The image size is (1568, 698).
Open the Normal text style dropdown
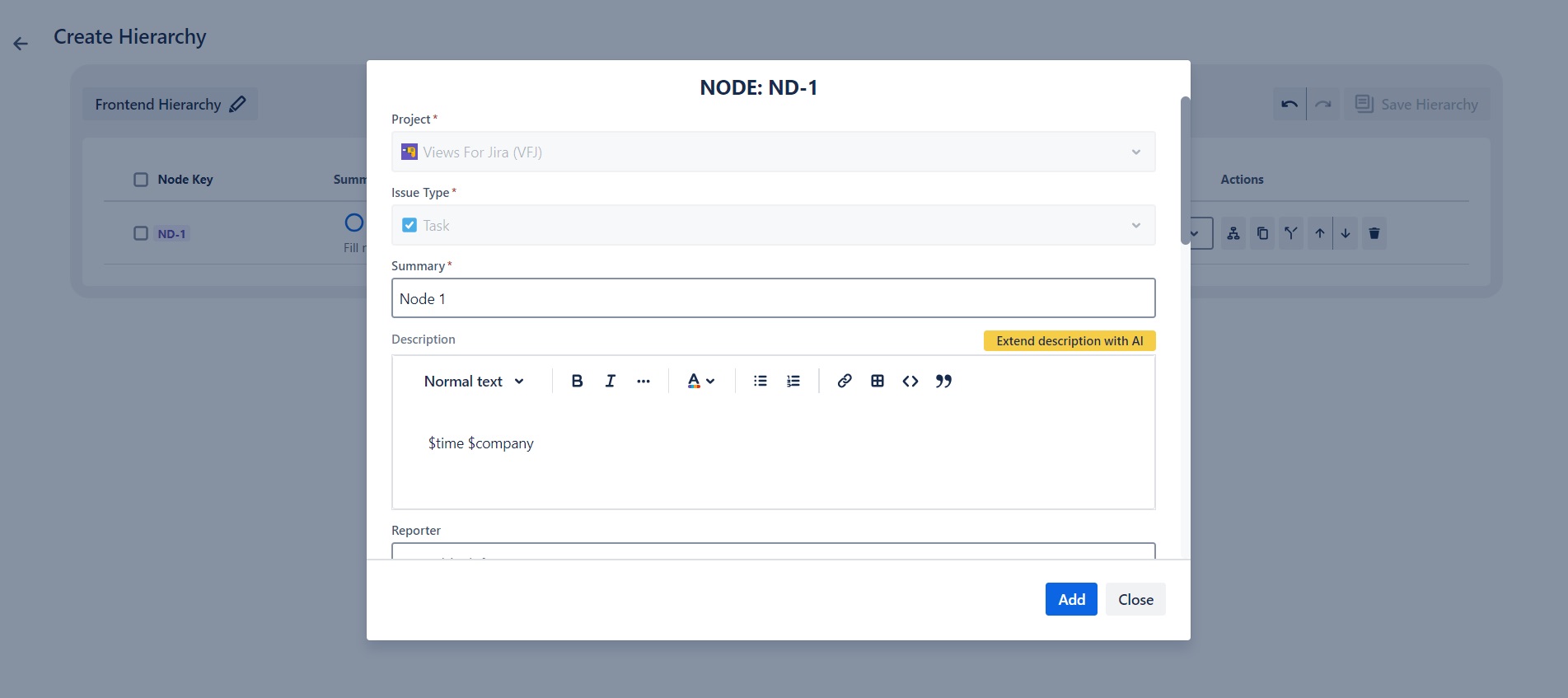click(x=474, y=381)
